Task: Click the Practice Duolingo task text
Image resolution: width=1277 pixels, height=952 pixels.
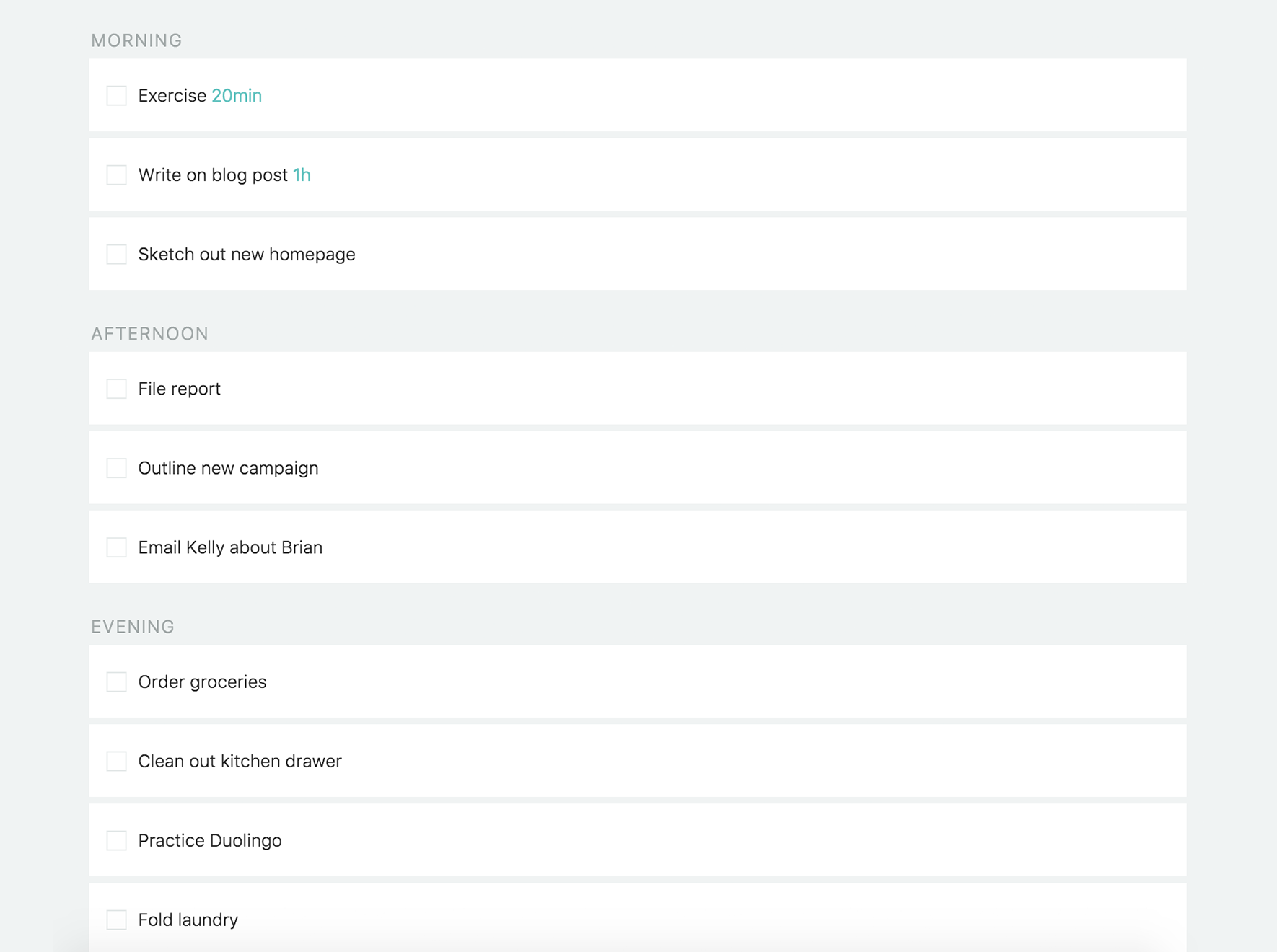Action: coord(210,841)
